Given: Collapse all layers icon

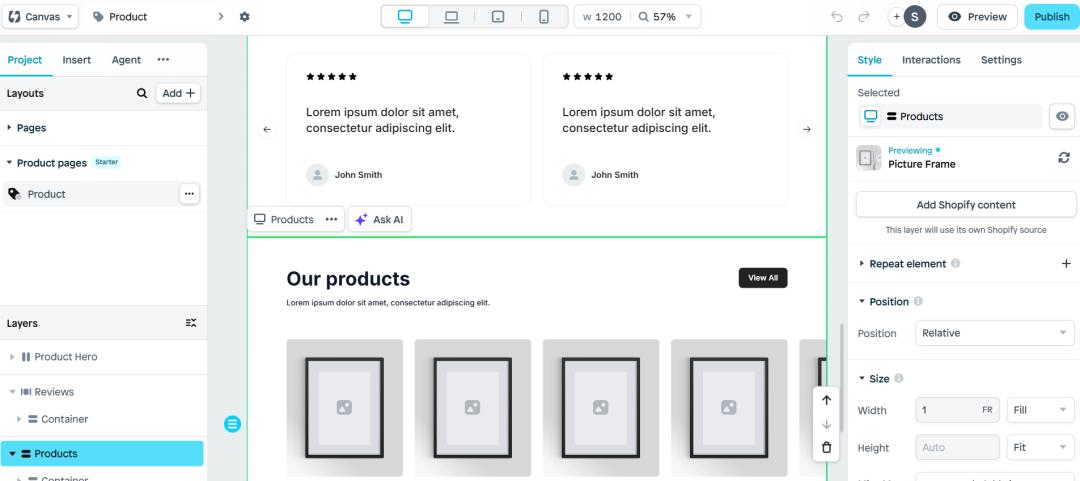Looking at the screenshot, I should coord(191,323).
